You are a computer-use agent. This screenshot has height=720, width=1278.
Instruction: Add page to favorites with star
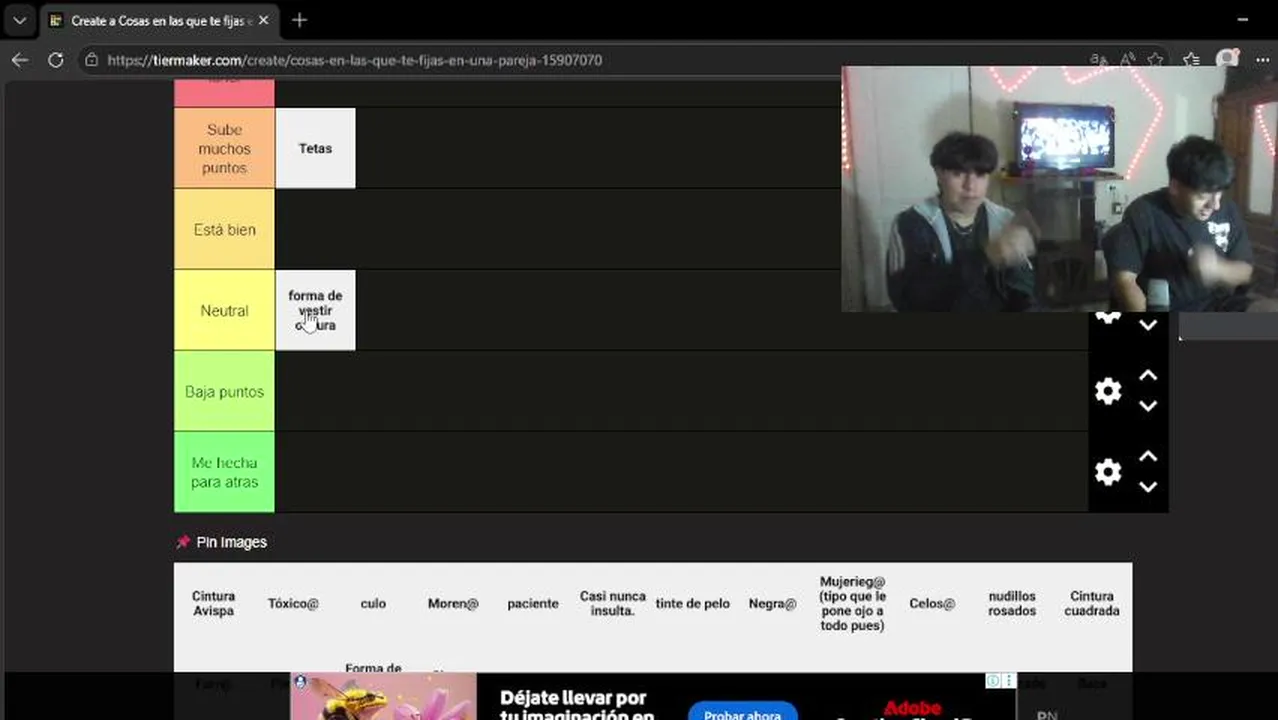1155,60
